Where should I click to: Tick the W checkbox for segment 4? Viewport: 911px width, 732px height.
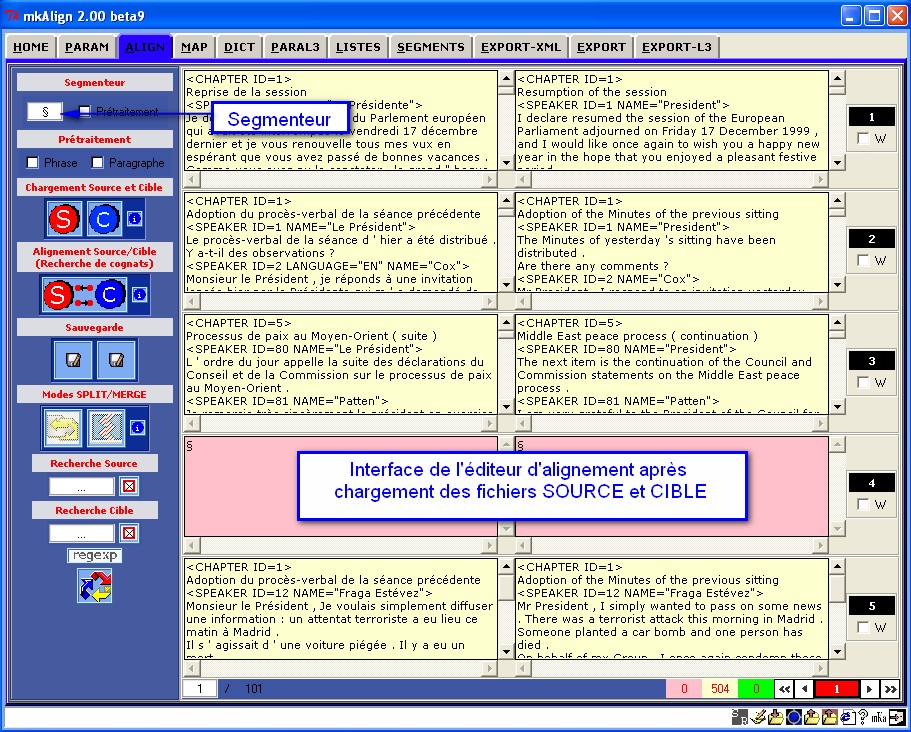click(x=863, y=504)
